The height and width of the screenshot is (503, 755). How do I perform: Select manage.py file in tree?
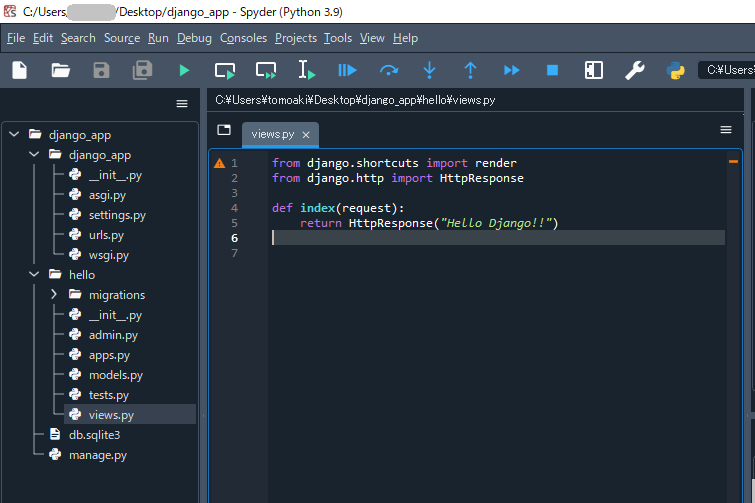tap(98, 455)
